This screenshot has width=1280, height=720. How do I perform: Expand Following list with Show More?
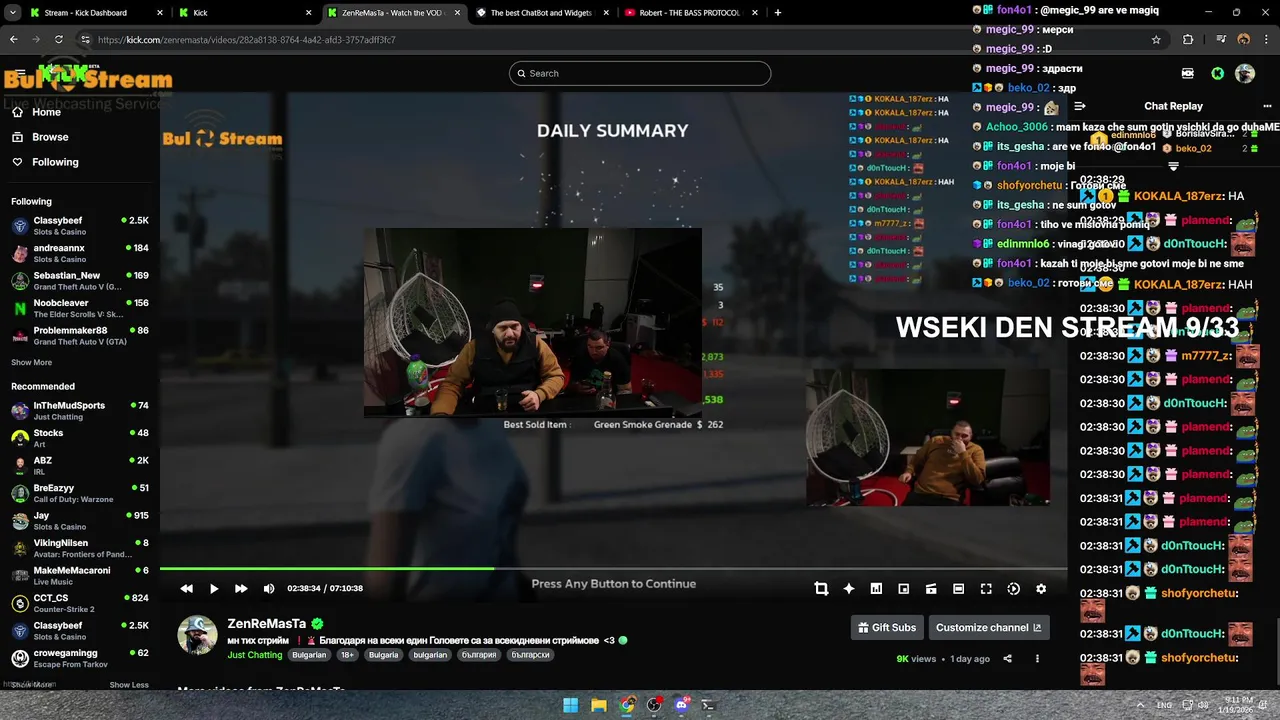click(31, 363)
